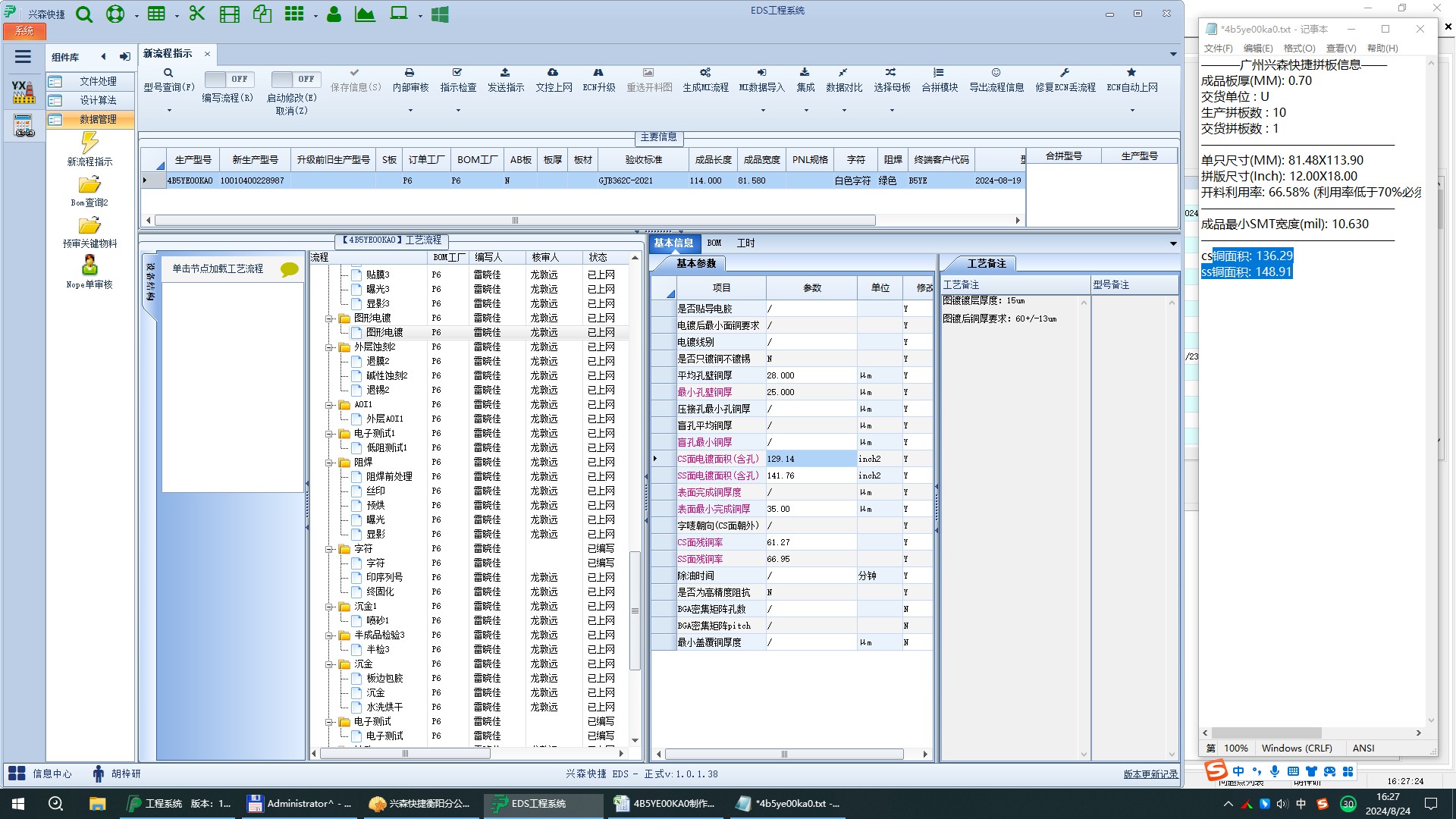Click the CS面电镀面积 value field 129.14
Viewport: 1456px width, 819px height.
[x=810, y=459]
